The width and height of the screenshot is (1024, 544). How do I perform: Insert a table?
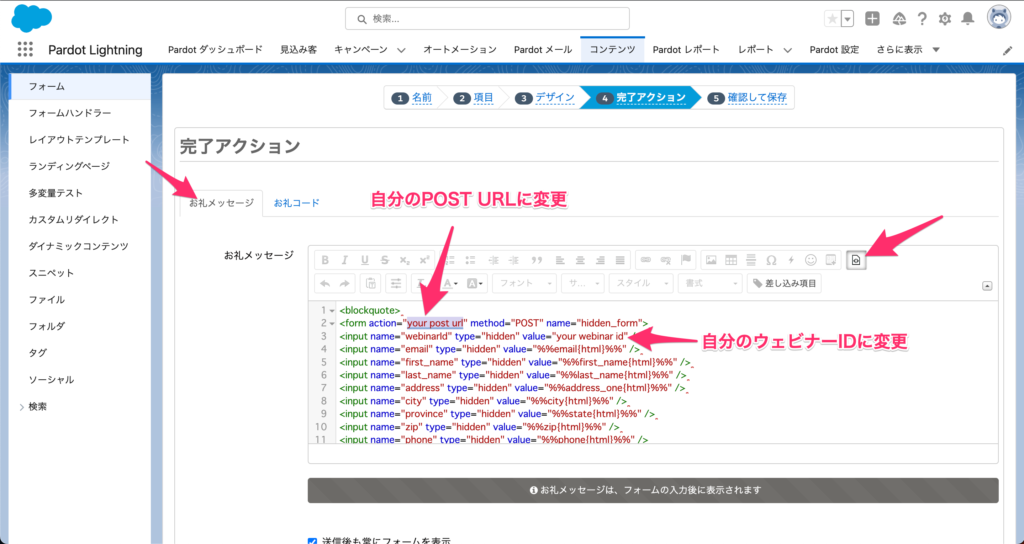pos(731,260)
